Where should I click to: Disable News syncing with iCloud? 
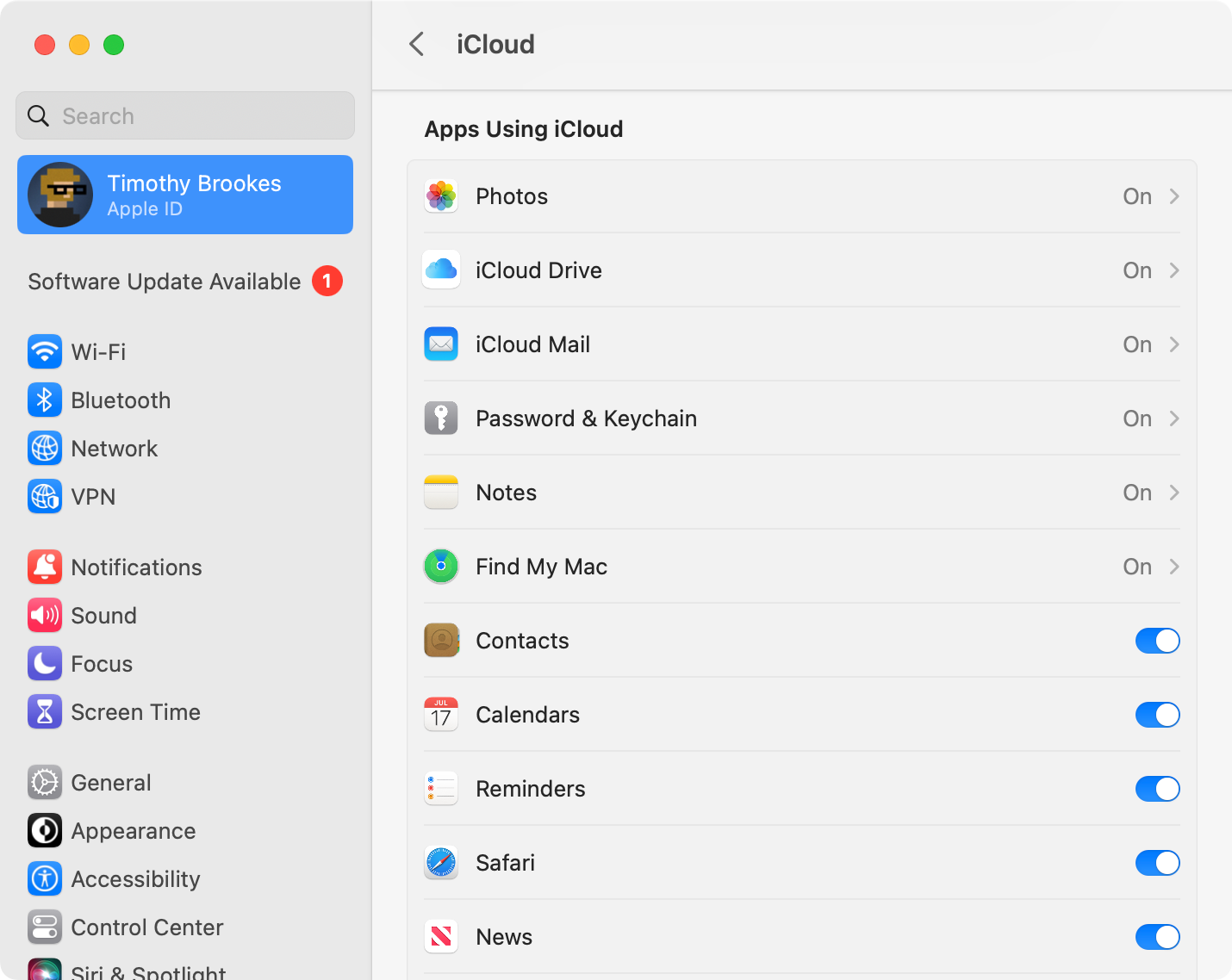(1158, 937)
